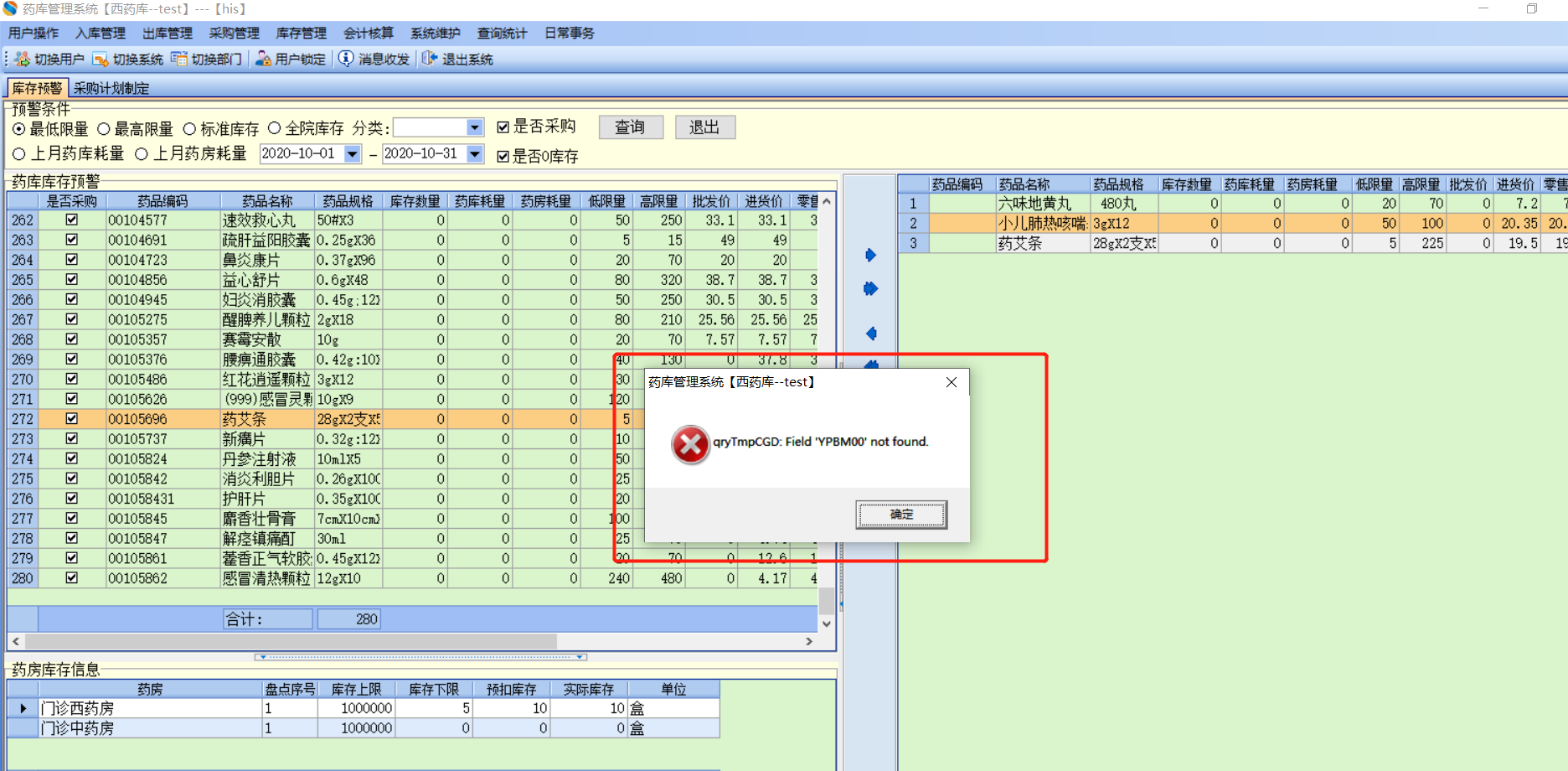Select 六味地黄丸 in right purchase list
Screen dimensions: 1568x771
point(1043,204)
